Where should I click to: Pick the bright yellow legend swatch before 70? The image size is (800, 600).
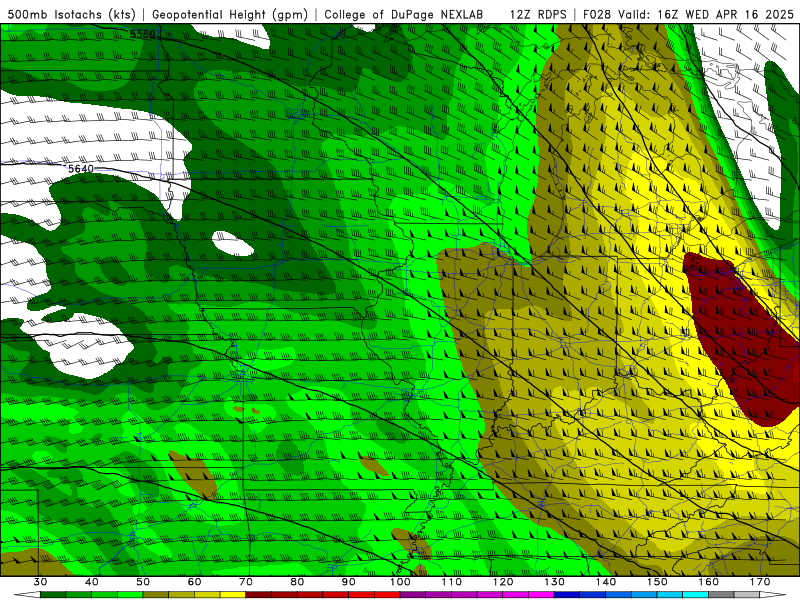[233, 595]
